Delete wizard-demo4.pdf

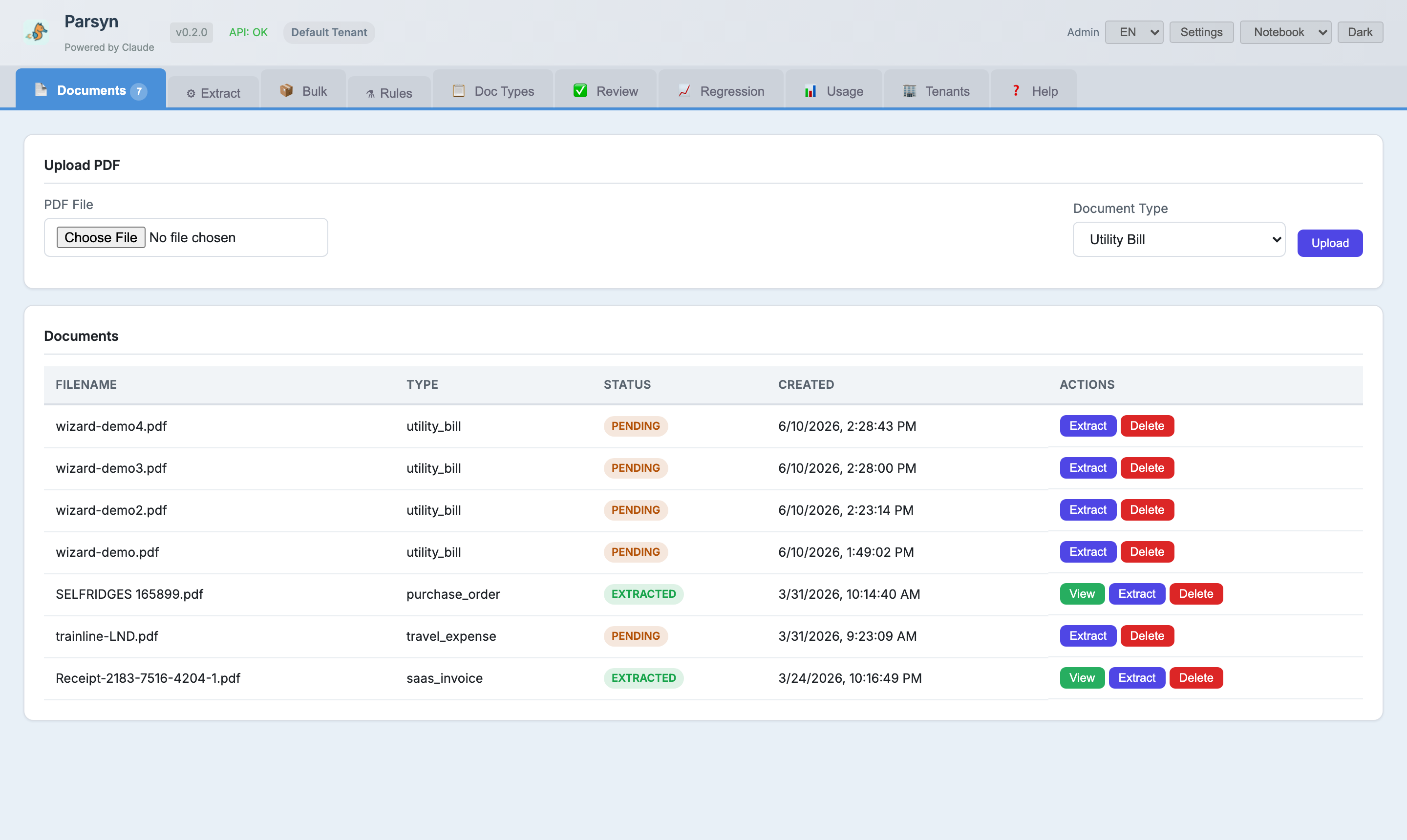1147,426
